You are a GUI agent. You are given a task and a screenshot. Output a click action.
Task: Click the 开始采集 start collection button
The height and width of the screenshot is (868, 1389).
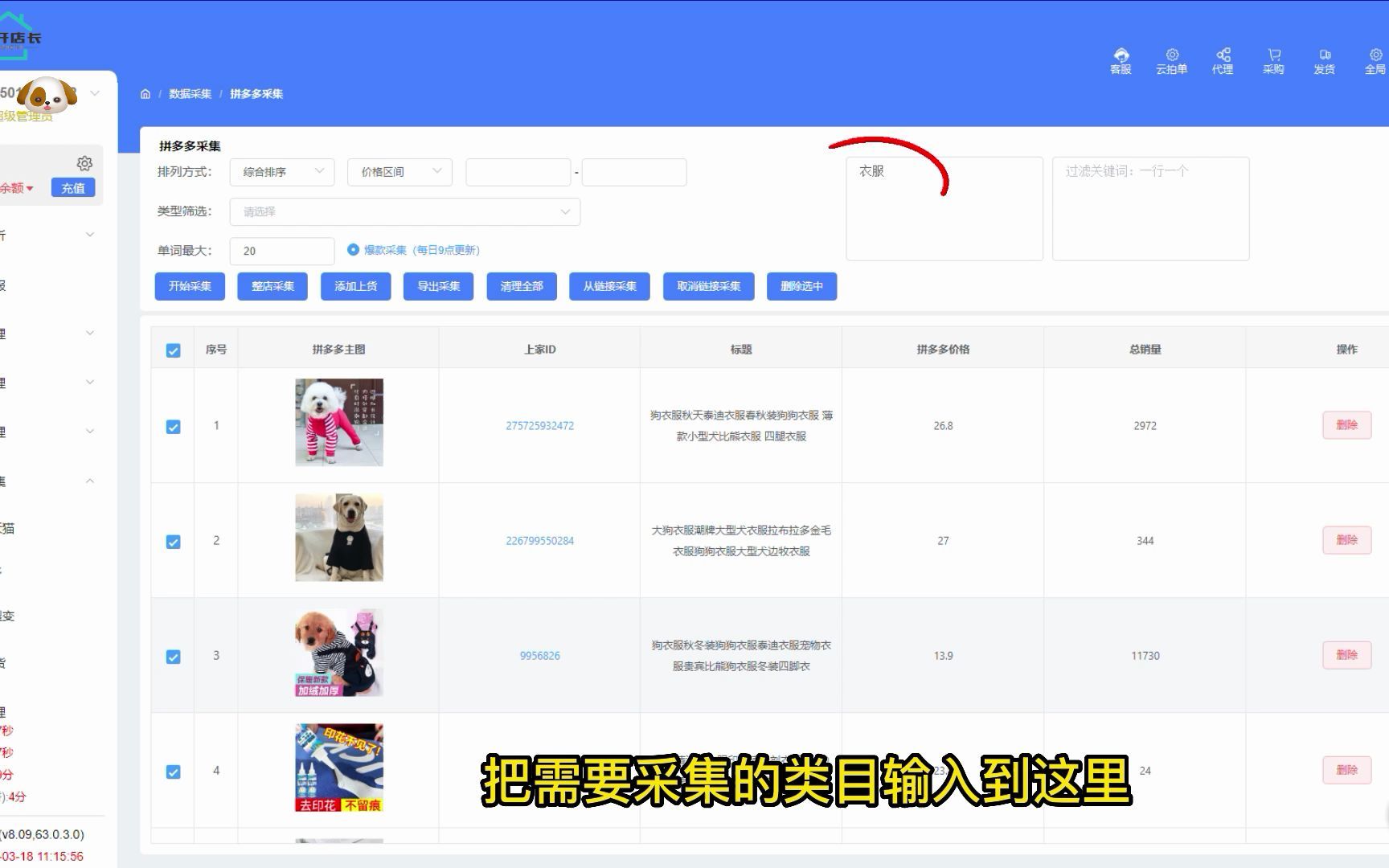click(189, 286)
